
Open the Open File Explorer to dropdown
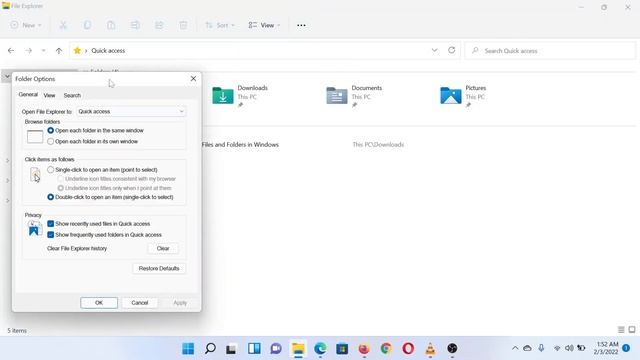131,111
